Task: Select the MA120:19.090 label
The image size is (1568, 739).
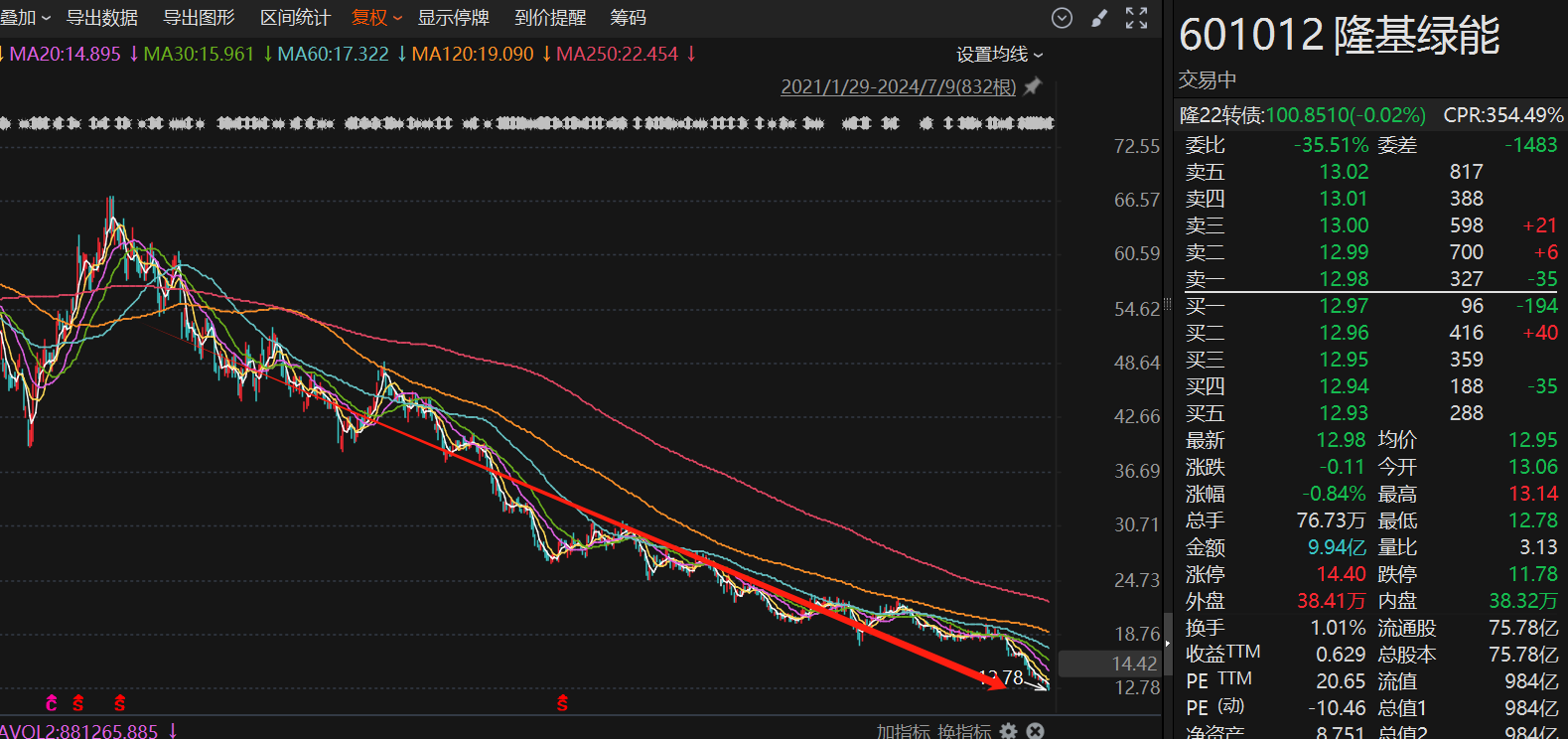Action: [473, 54]
